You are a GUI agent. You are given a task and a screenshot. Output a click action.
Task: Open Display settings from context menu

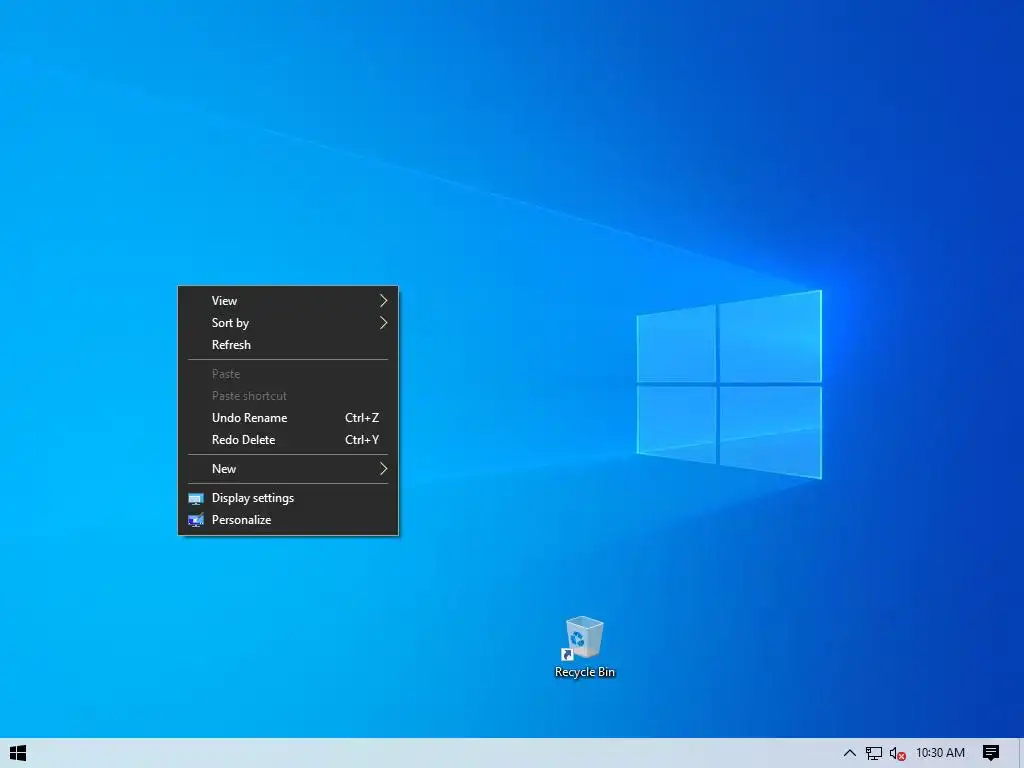click(x=288, y=498)
